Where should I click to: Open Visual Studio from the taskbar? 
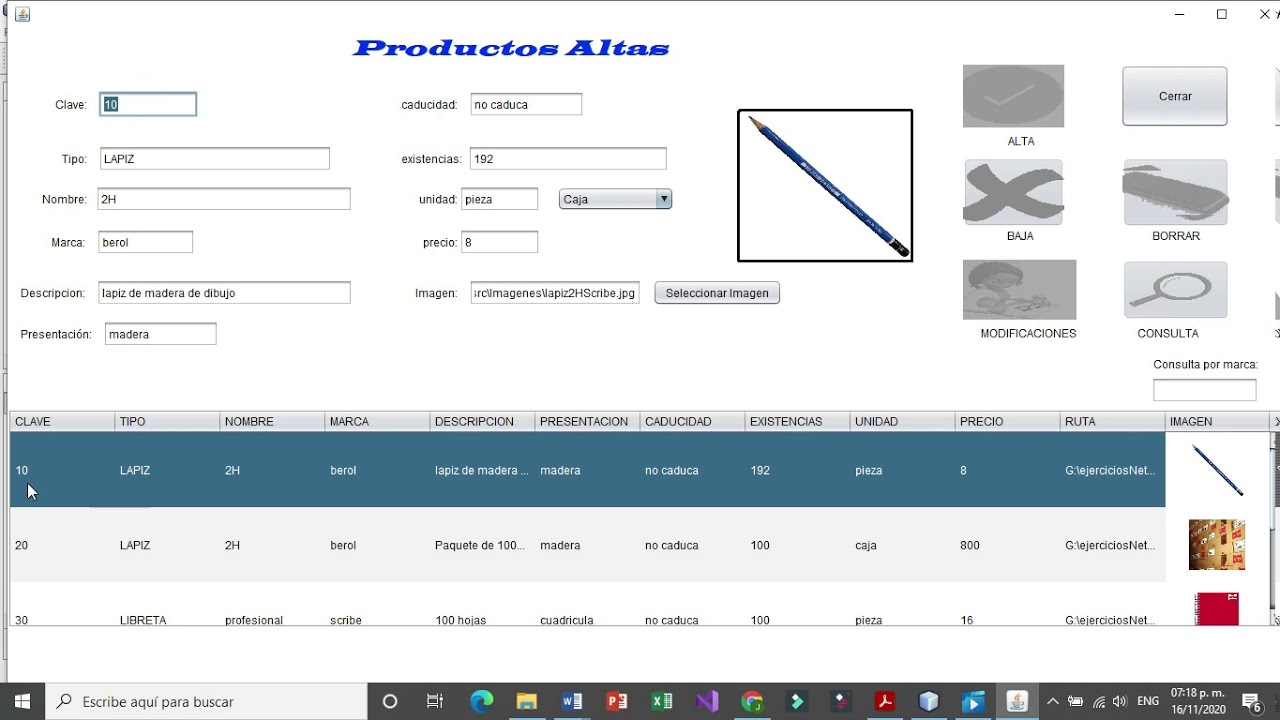coord(707,702)
